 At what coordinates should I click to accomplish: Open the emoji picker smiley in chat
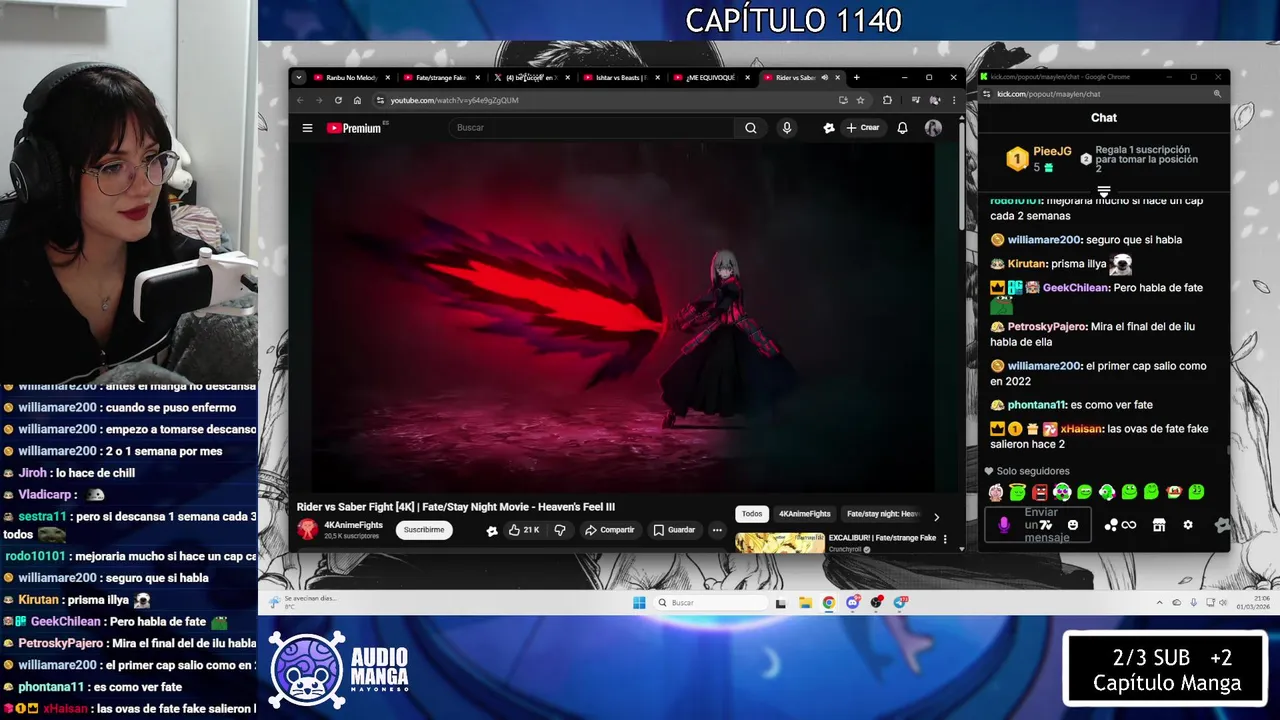(x=1073, y=525)
